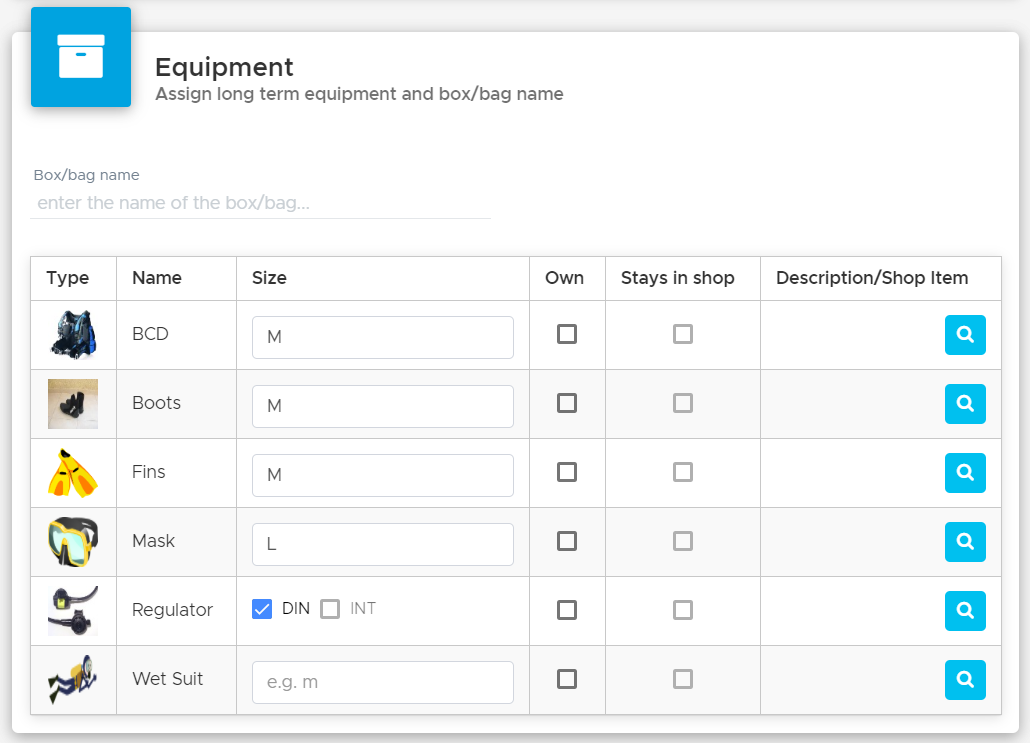Enable the INT regulator checkbox

point(330,609)
